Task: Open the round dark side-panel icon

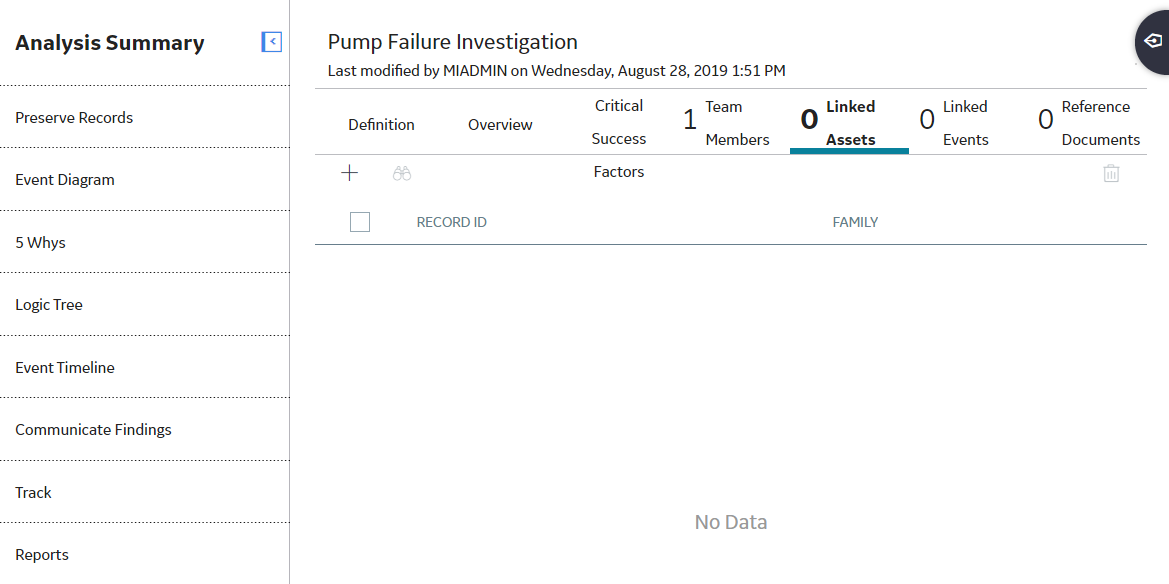Action: pyautogui.click(x=1153, y=41)
